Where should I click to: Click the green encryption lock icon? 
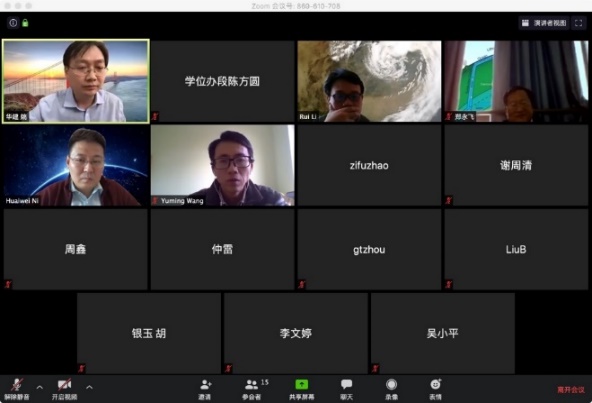point(25,23)
